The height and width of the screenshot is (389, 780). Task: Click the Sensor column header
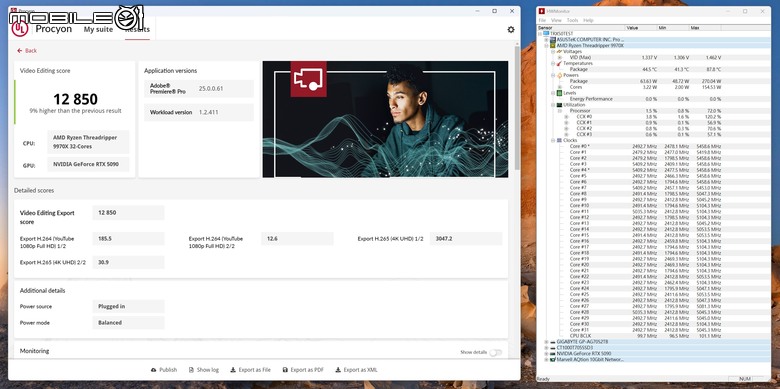pyautogui.click(x=581, y=27)
